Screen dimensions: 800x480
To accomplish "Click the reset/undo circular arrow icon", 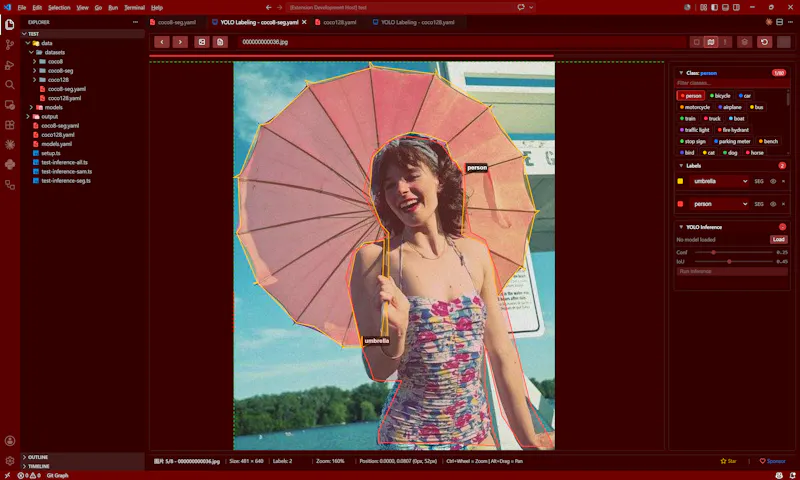I will point(764,42).
